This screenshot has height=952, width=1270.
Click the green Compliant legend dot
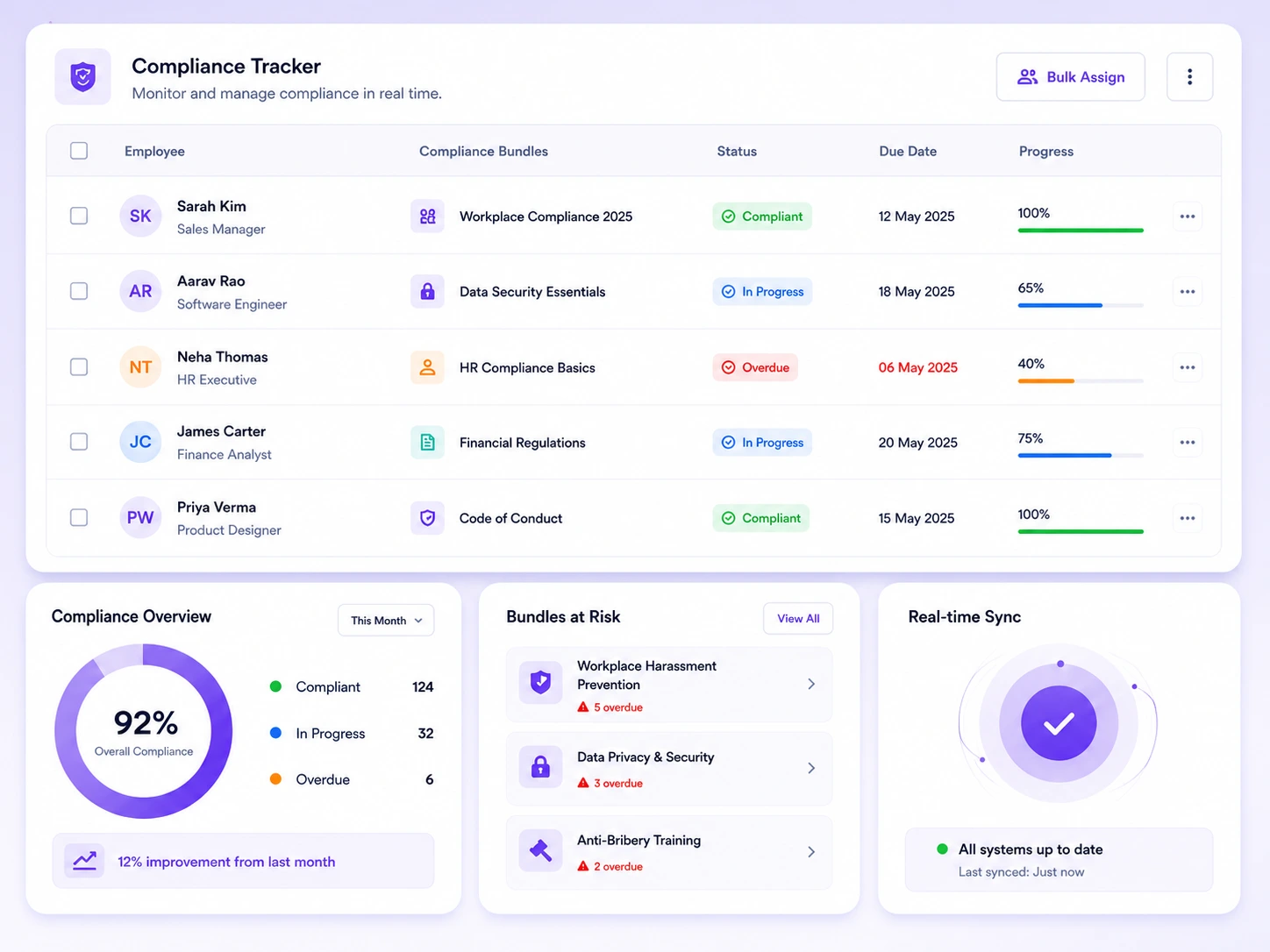275,686
